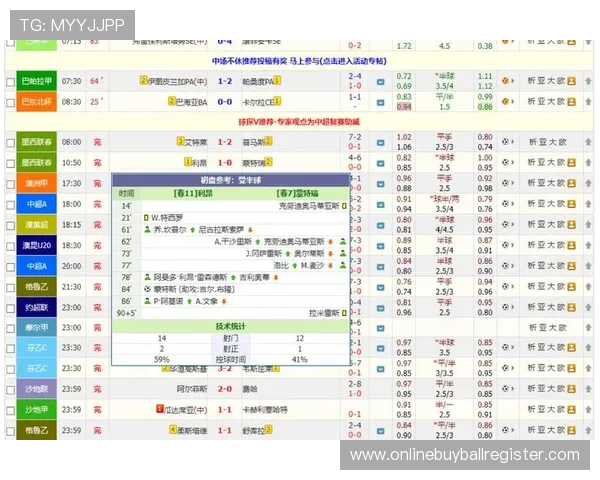Viewport: 600px width, 480px height.
Task: Toggle checkbox for 格鲁乙 23:59 match
Action: 10,431
